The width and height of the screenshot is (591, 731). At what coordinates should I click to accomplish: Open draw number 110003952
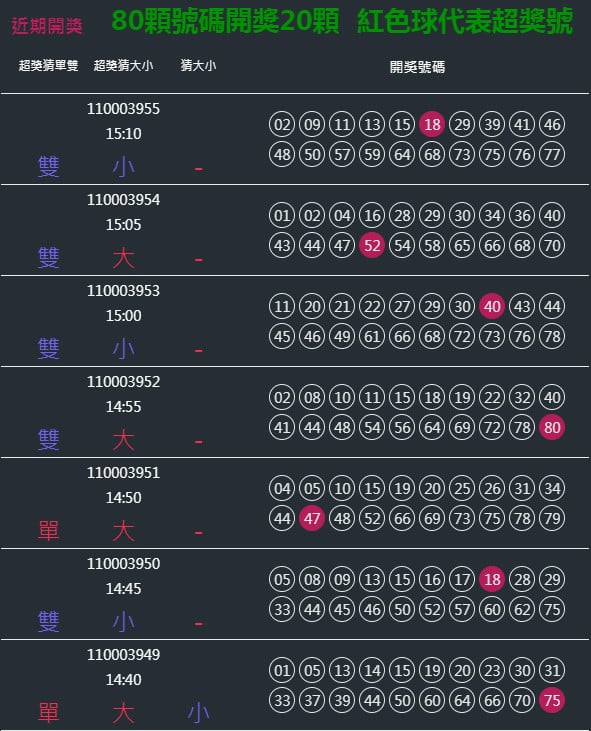(x=124, y=382)
